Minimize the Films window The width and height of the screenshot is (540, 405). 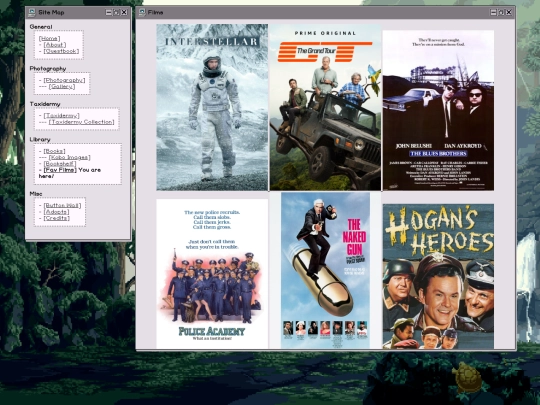(493, 12)
